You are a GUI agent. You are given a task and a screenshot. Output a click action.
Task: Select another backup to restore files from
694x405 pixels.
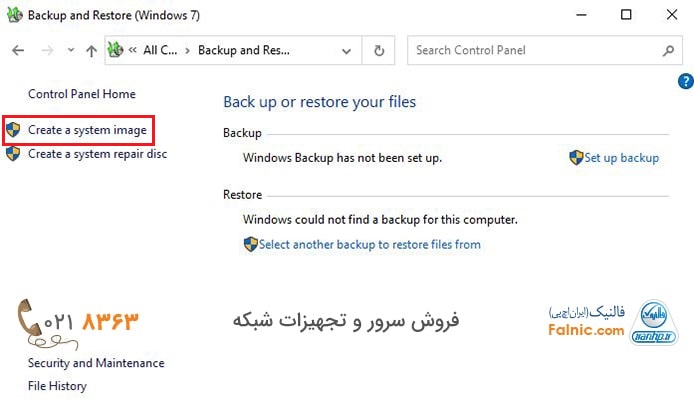[369, 244]
